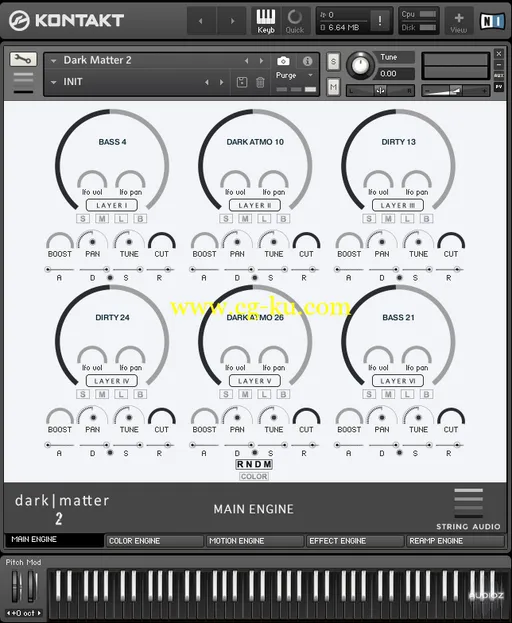Mute Layer VI with its M button
Viewport: 512px width, 623px height.
pos(388,394)
